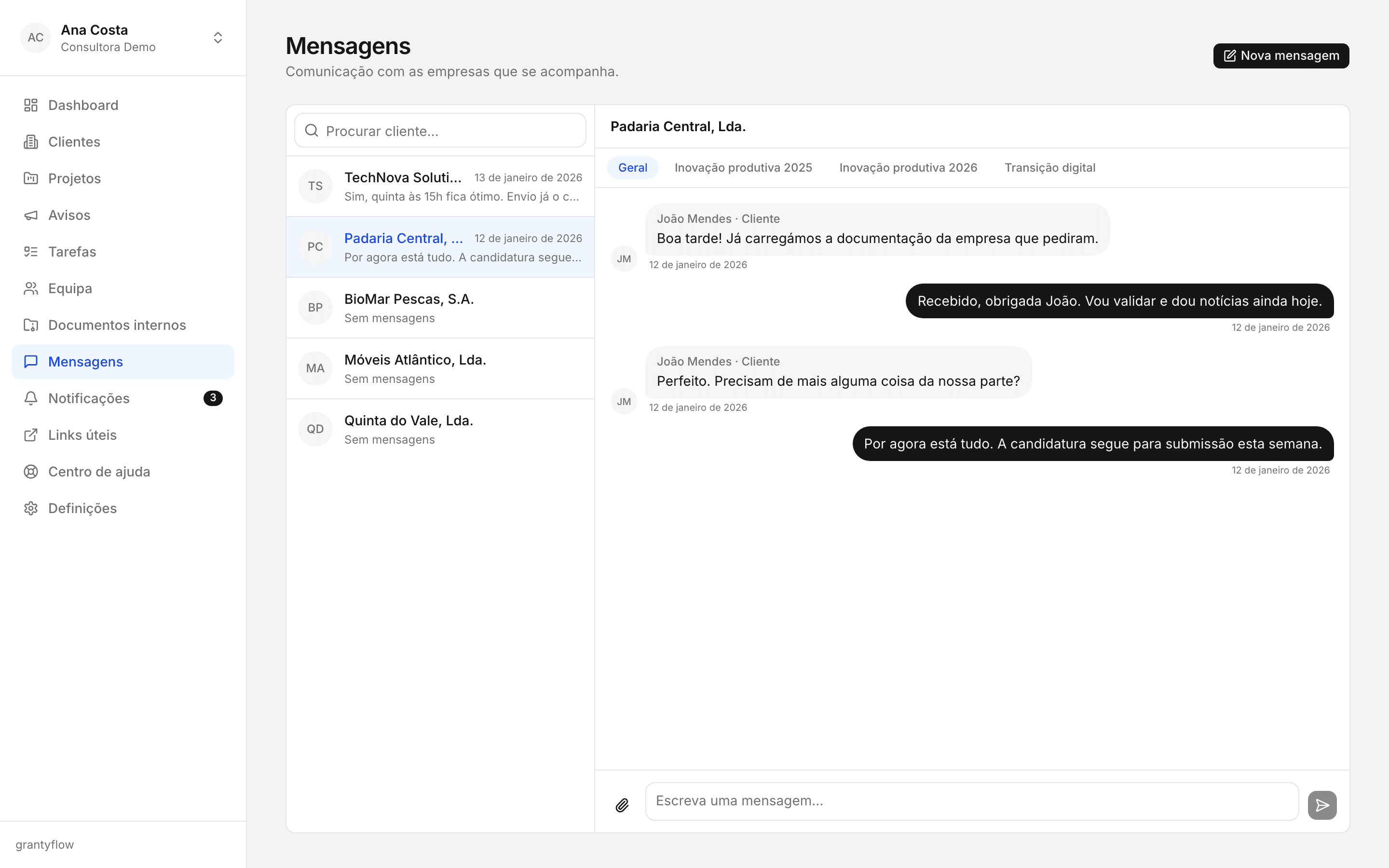The height and width of the screenshot is (868, 1389).
Task: Click the Padaria Central, Lda. chat header
Action: click(x=678, y=126)
